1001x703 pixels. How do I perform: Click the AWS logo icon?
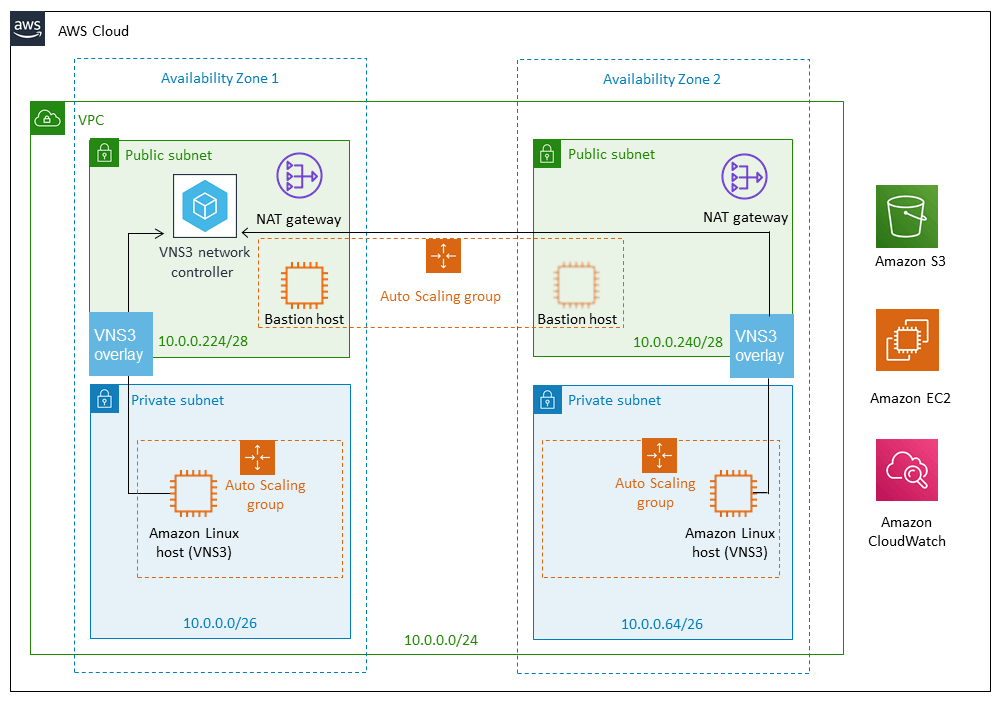coord(27,29)
